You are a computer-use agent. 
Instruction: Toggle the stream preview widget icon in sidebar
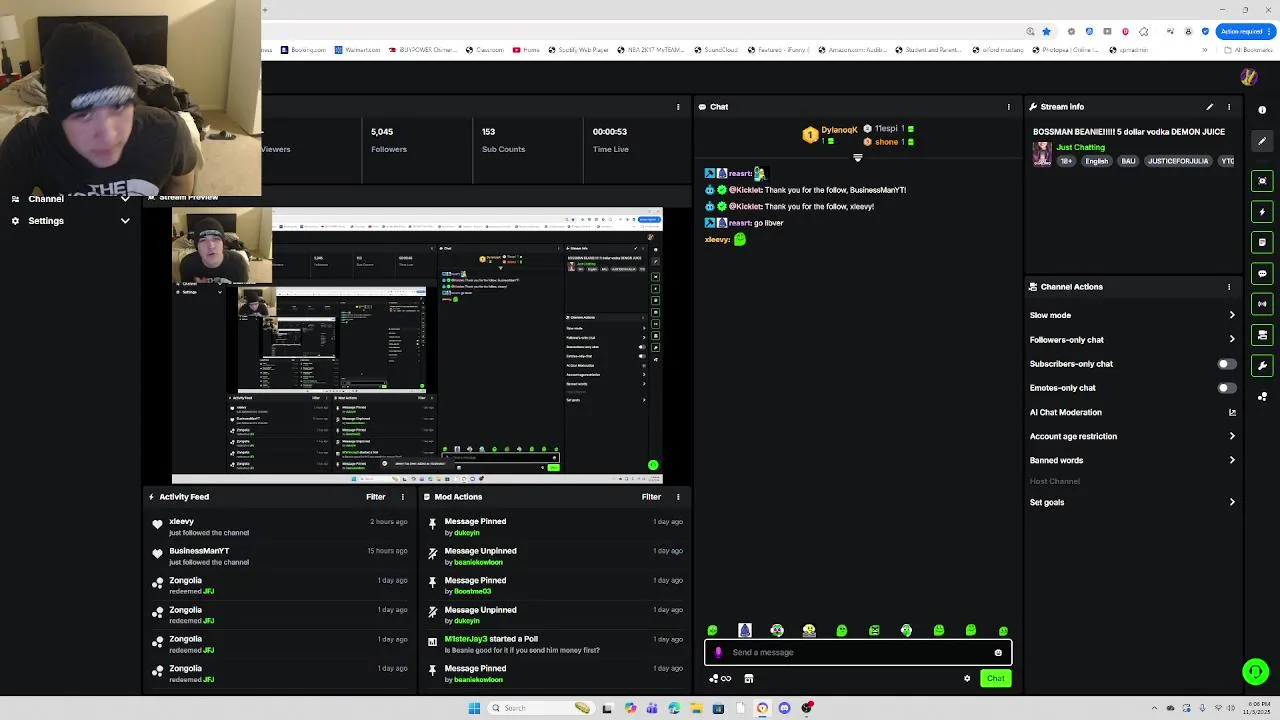pos(1262,181)
